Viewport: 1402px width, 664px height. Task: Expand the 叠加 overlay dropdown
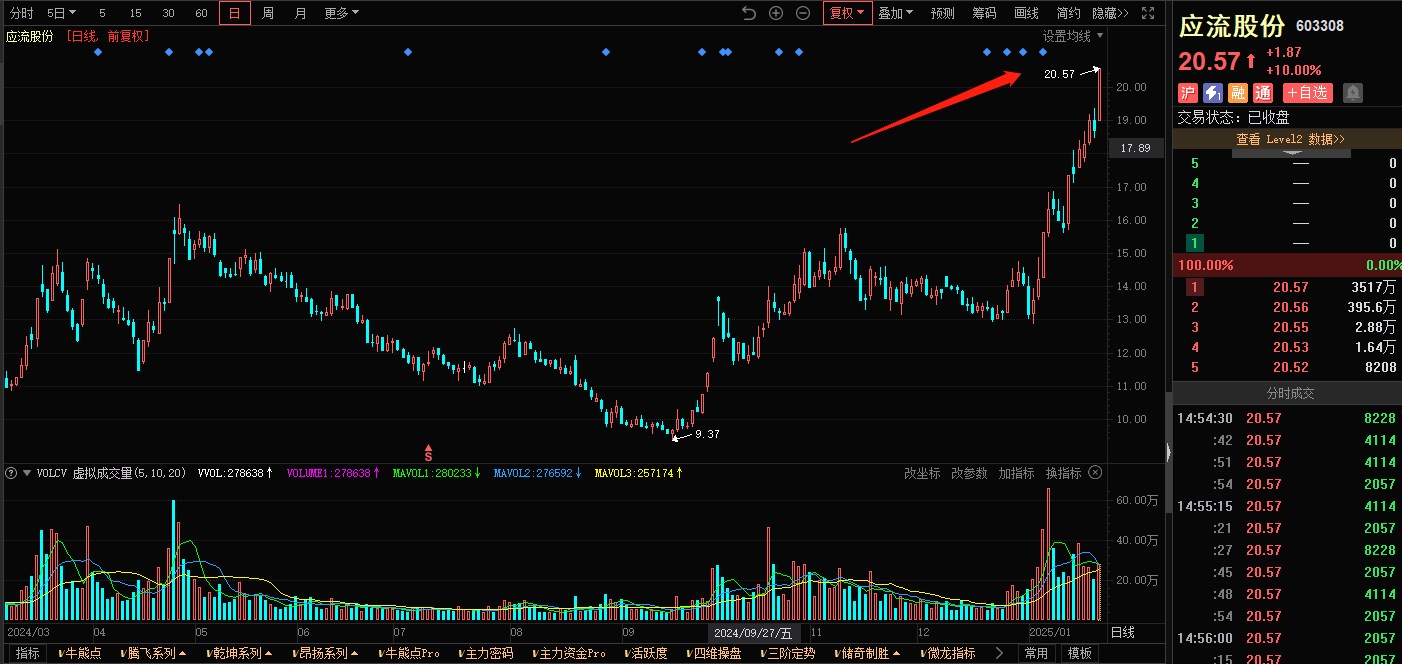pyautogui.click(x=895, y=13)
